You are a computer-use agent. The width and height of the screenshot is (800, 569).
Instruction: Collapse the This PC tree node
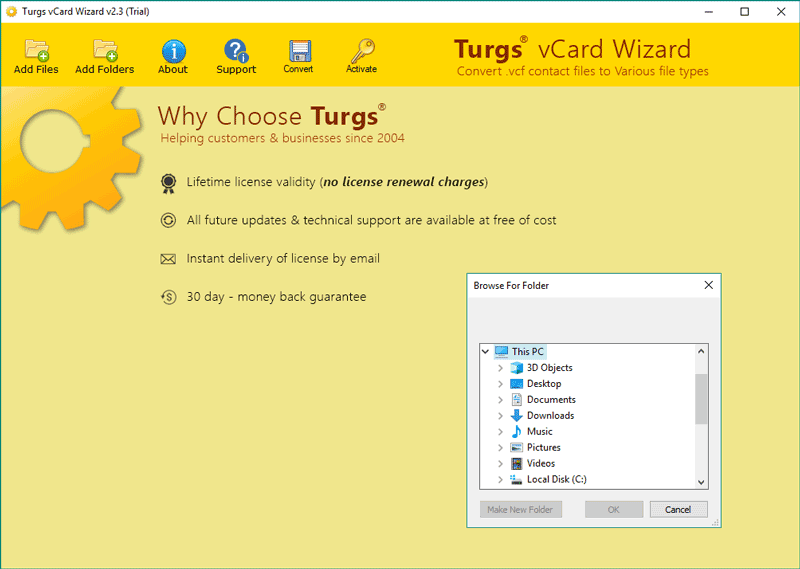click(485, 352)
